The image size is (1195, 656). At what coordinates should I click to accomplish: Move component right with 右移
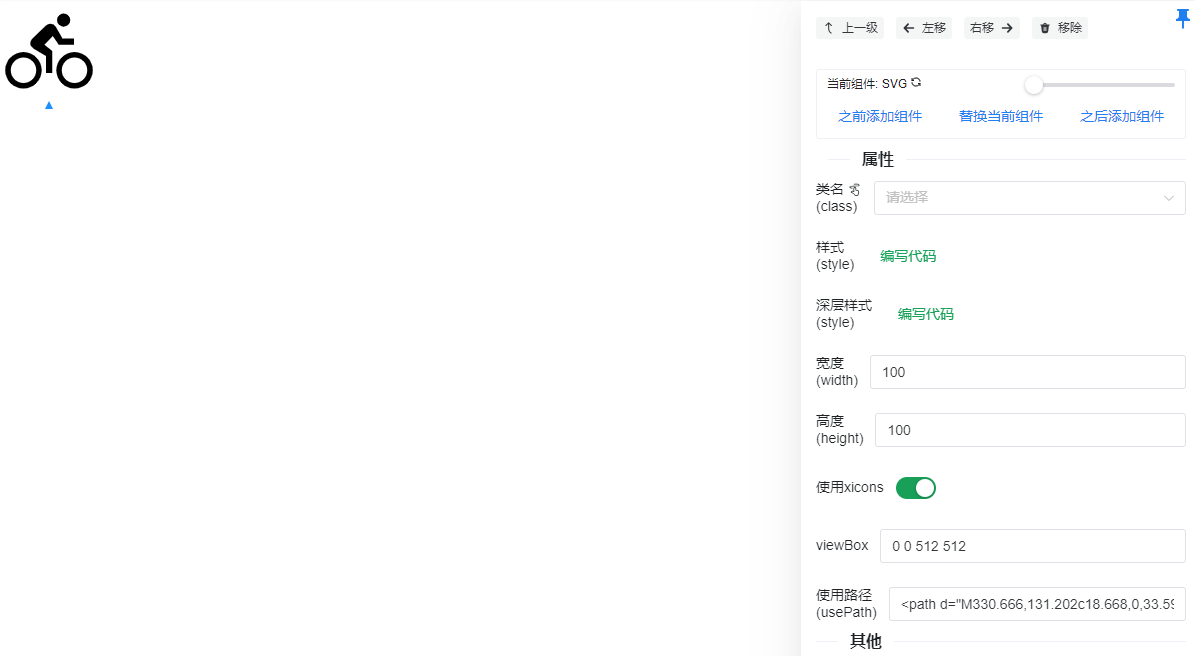tap(991, 28)
